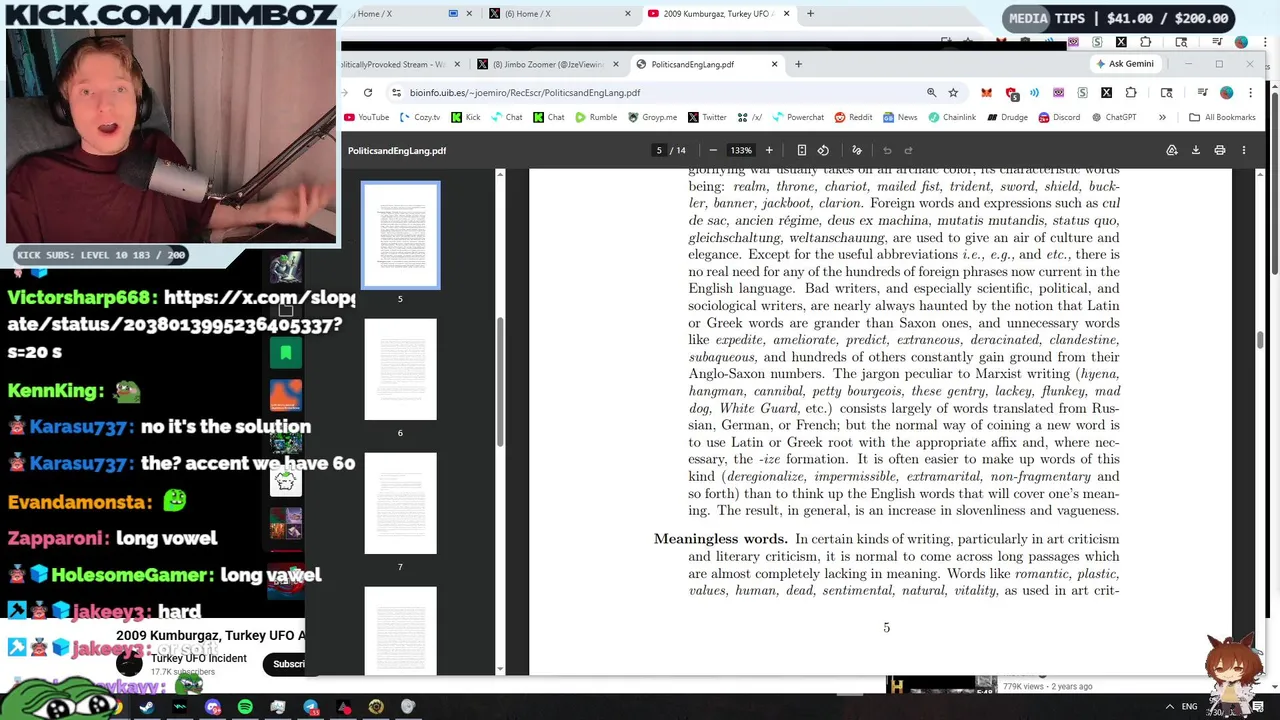Reload the PoliticsandEngLang.pdf page
Image resolution: width=1280 pixels, height=720 pixels.
click(x=368, y=92)
